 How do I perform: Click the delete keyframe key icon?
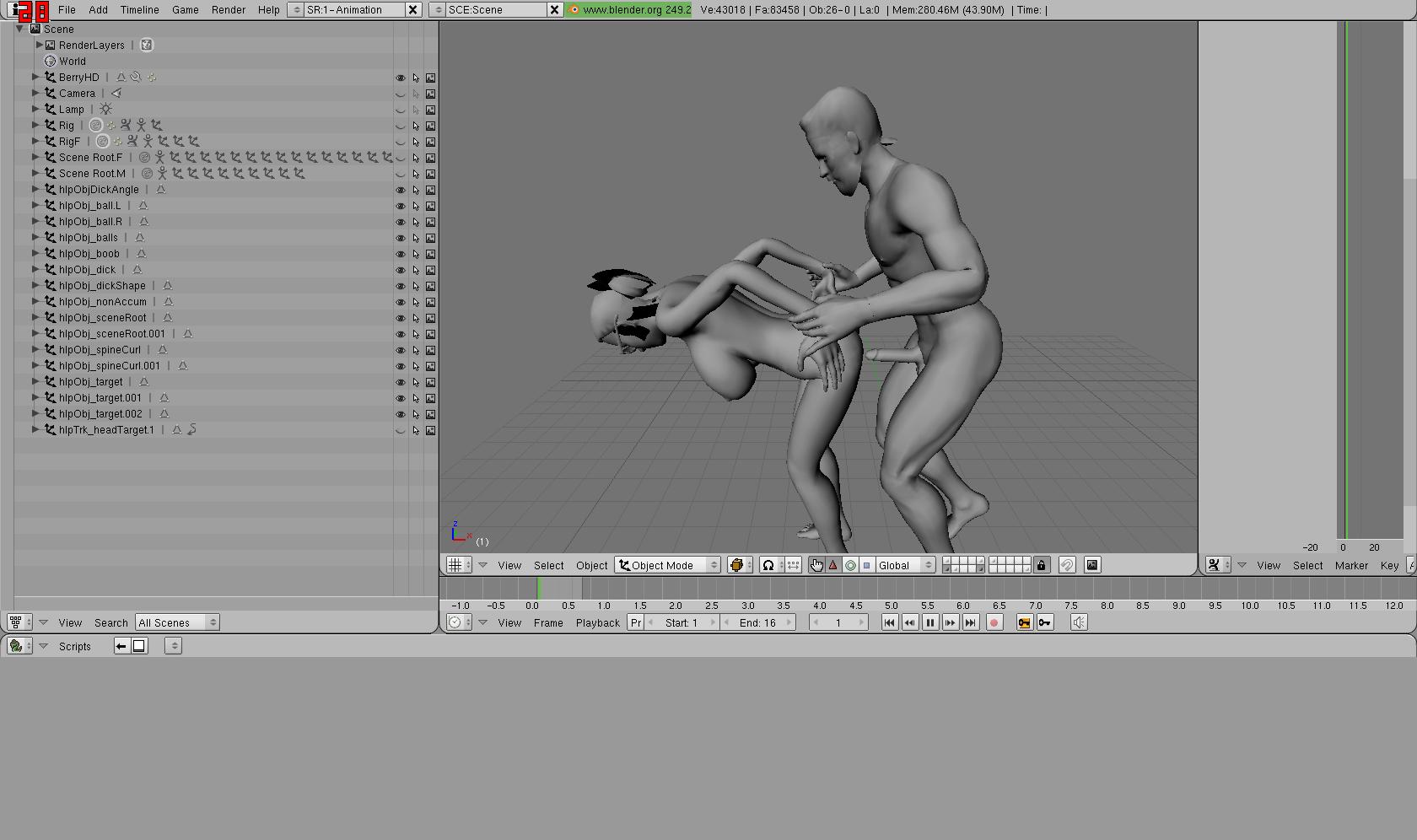1045,622
